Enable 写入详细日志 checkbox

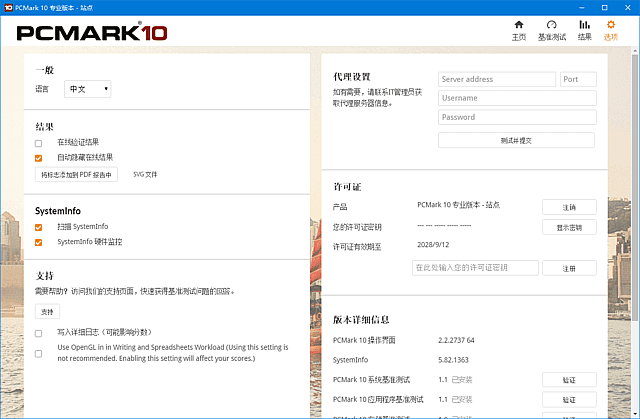[x=39, y=332]
